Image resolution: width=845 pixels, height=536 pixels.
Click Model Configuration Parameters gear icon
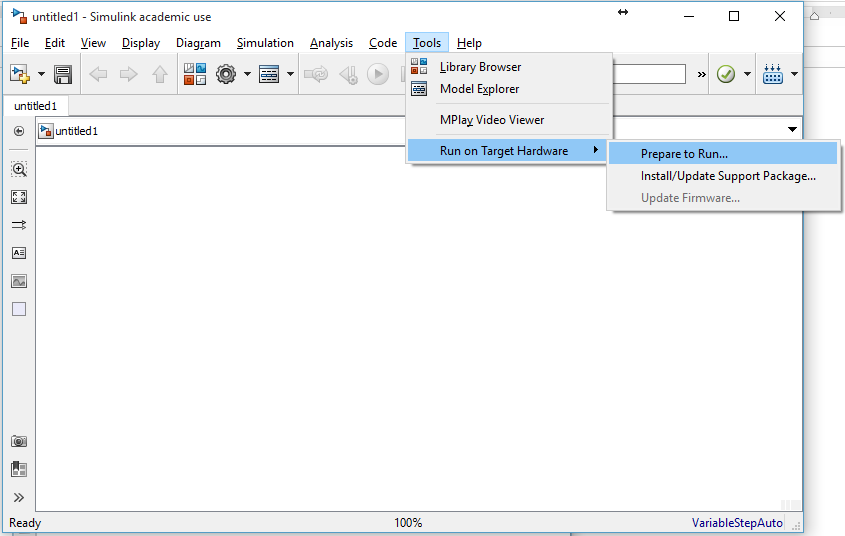[x=226, y=74]
